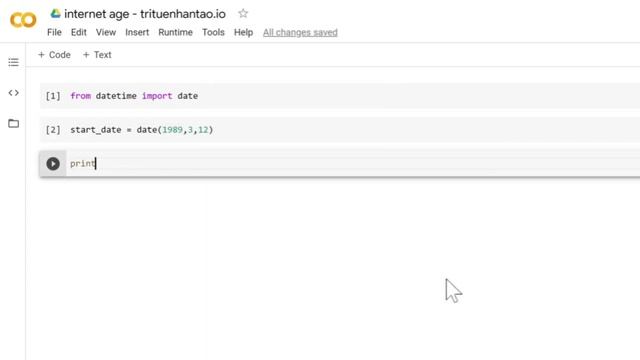Open the table of contents sidebar icon
The height and width of the screenshot is (360, 640).
pos(13,62)
